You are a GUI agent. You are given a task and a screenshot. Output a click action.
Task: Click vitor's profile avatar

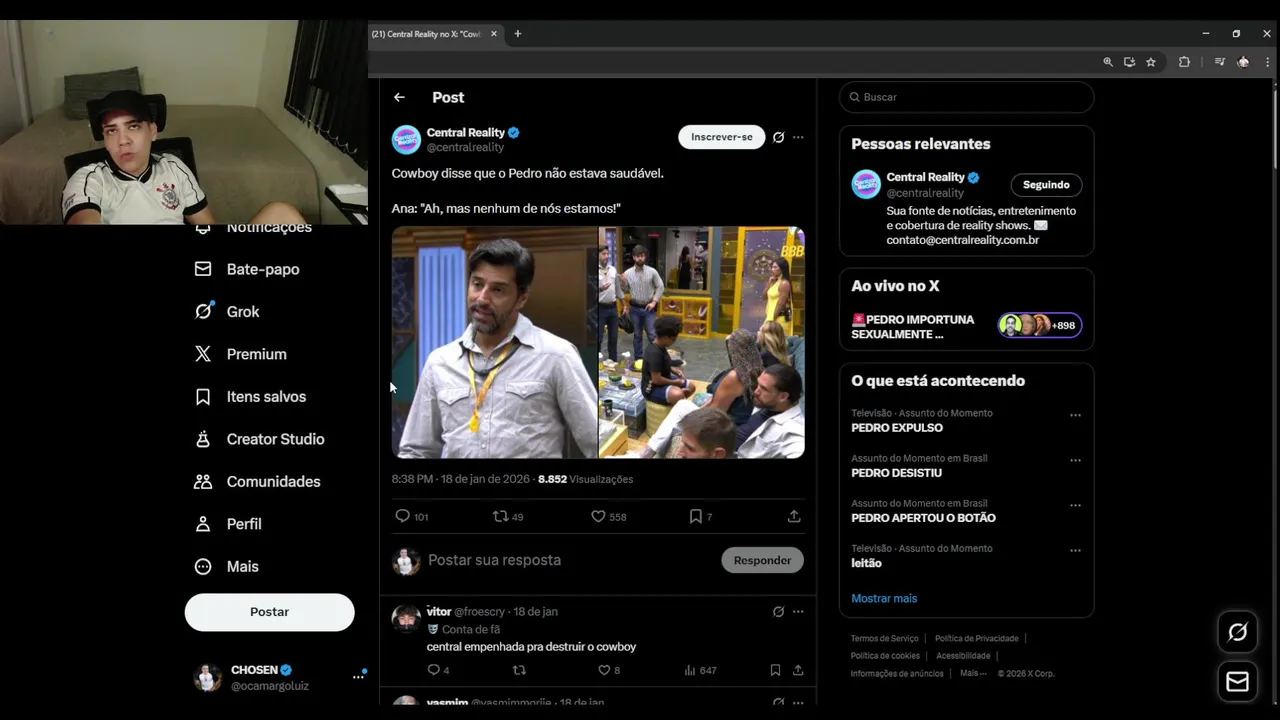point(406,618)
